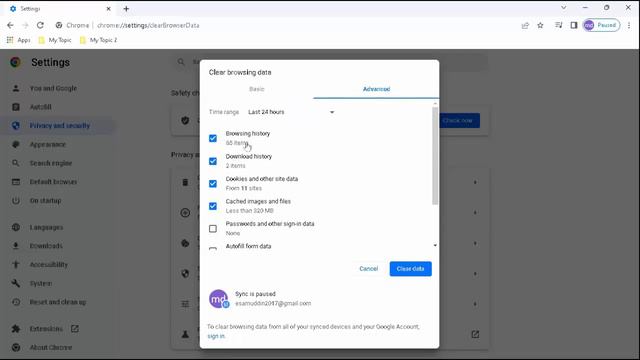This screenshot has width=640, height=360.
Task: Open the My Topic bookmark folder
Action: pos(55,40)
